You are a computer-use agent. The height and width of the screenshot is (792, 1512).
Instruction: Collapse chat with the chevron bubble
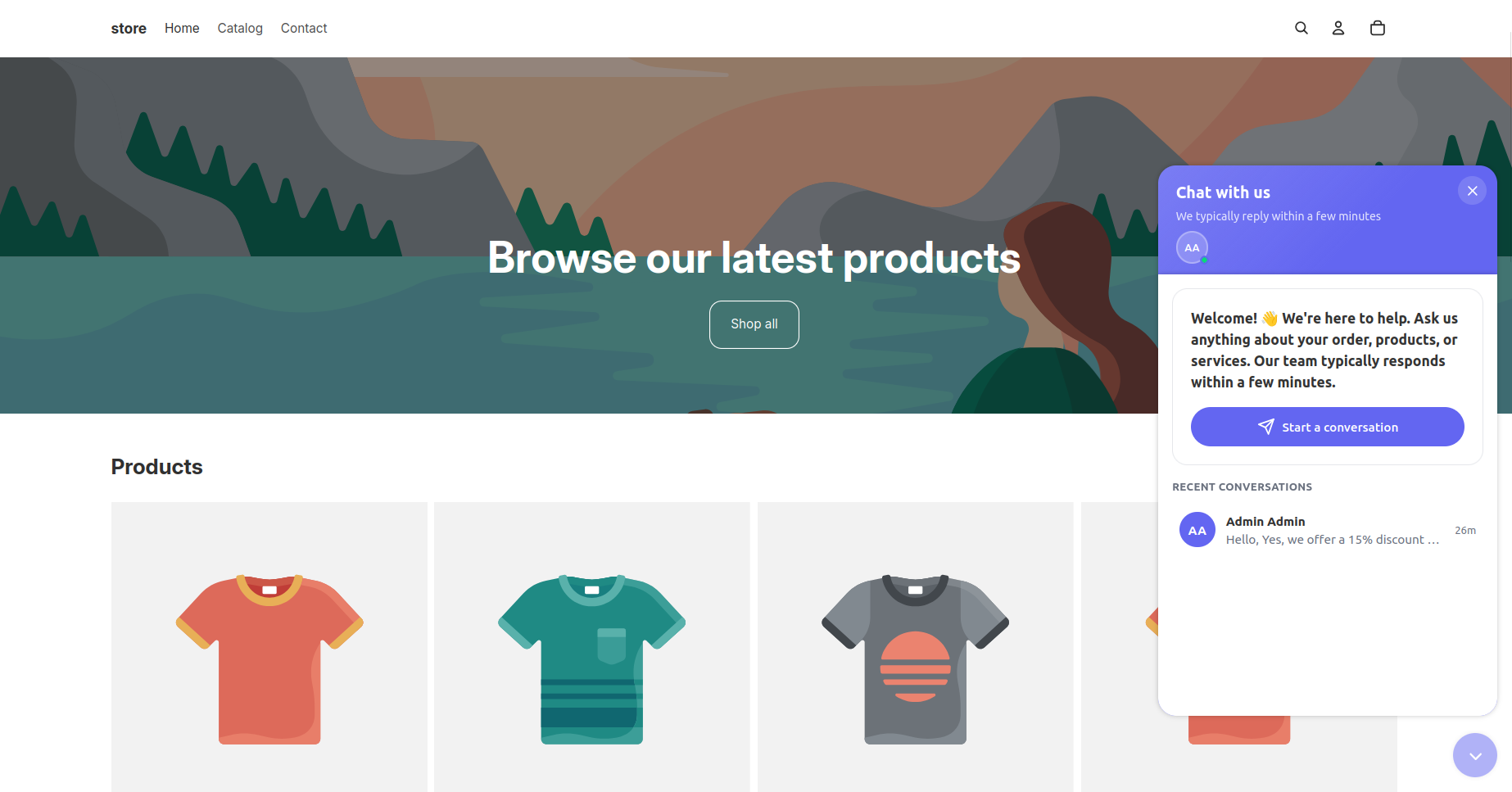click(x=1474, y=755)
